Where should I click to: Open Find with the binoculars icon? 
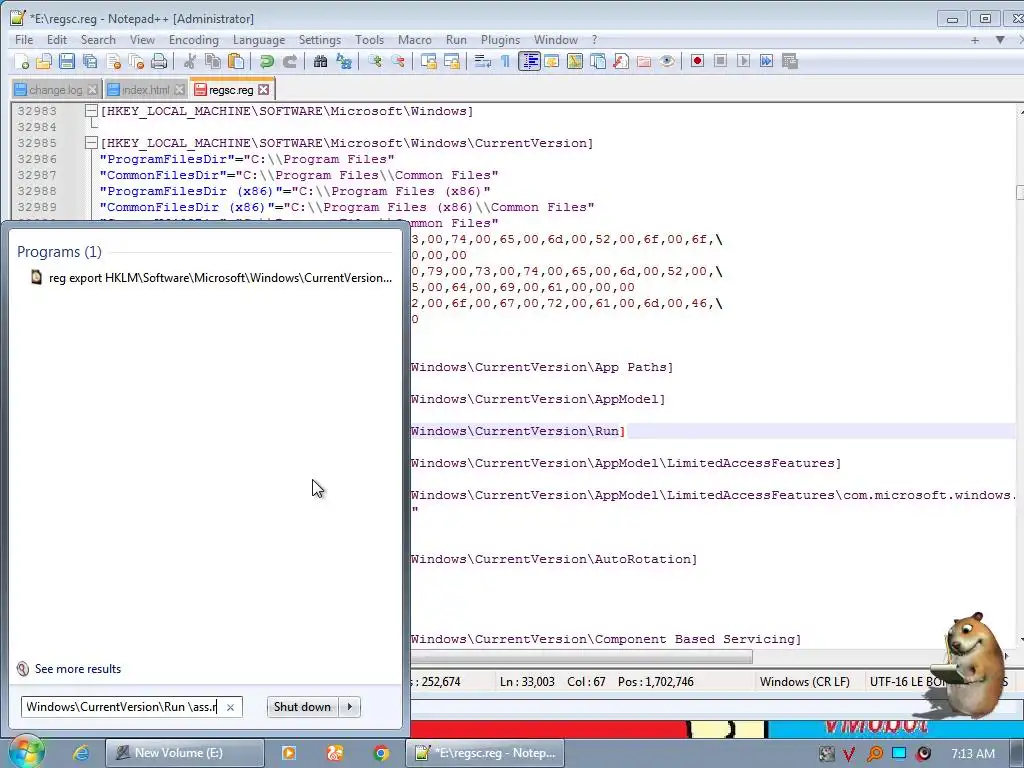320,61
